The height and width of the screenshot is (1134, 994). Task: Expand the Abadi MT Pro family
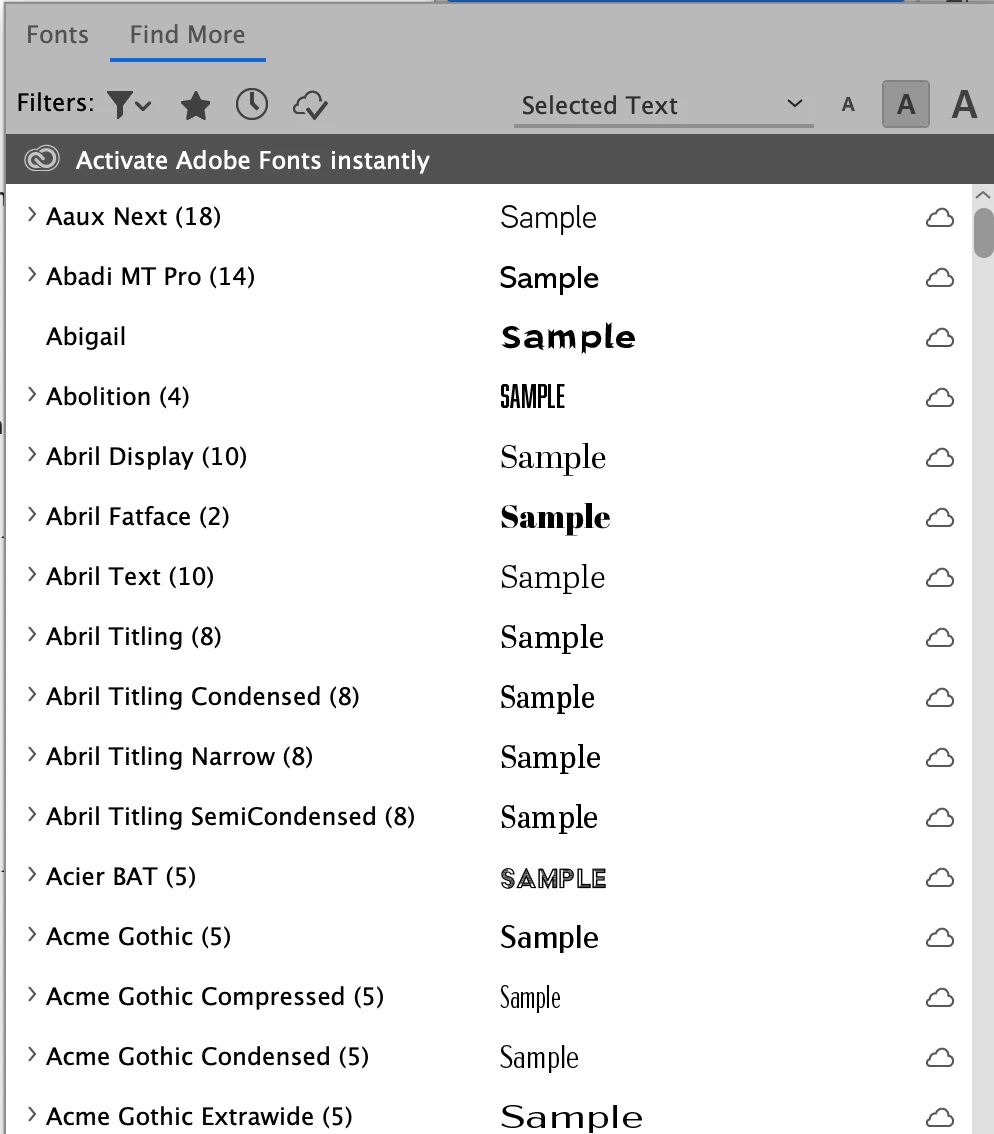[31, 275]
